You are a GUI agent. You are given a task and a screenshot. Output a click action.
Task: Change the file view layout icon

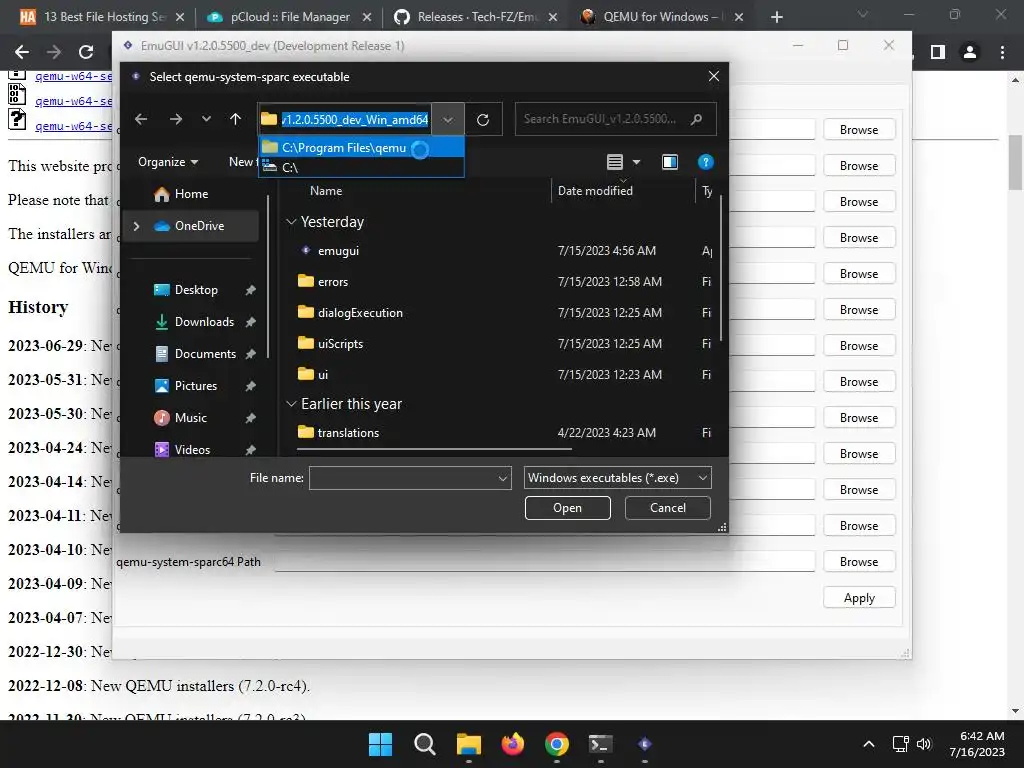coord(615,162)
